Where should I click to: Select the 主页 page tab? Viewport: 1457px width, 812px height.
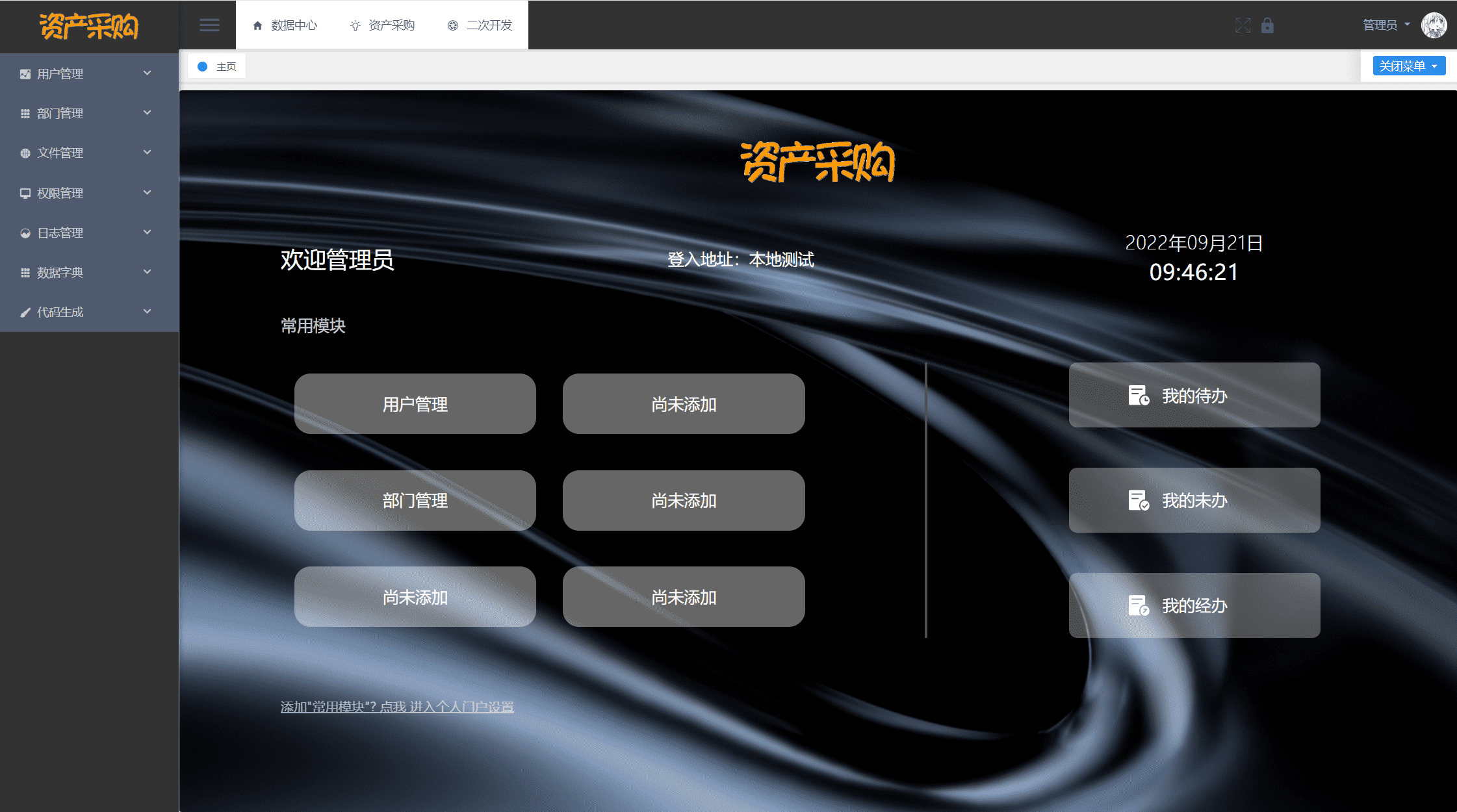click(x=217, y=66)
